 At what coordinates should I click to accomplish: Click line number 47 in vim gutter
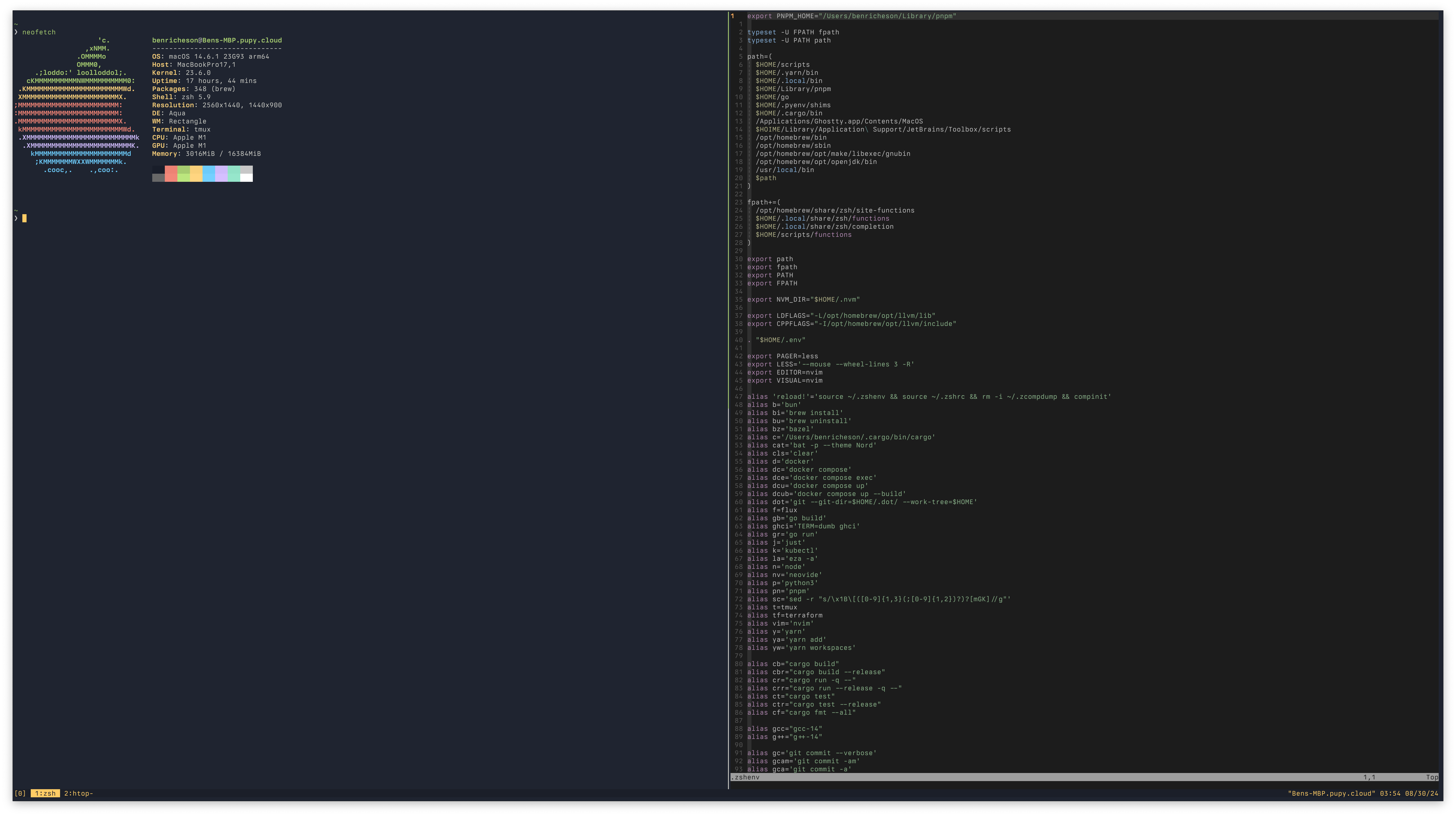[738, 397]
